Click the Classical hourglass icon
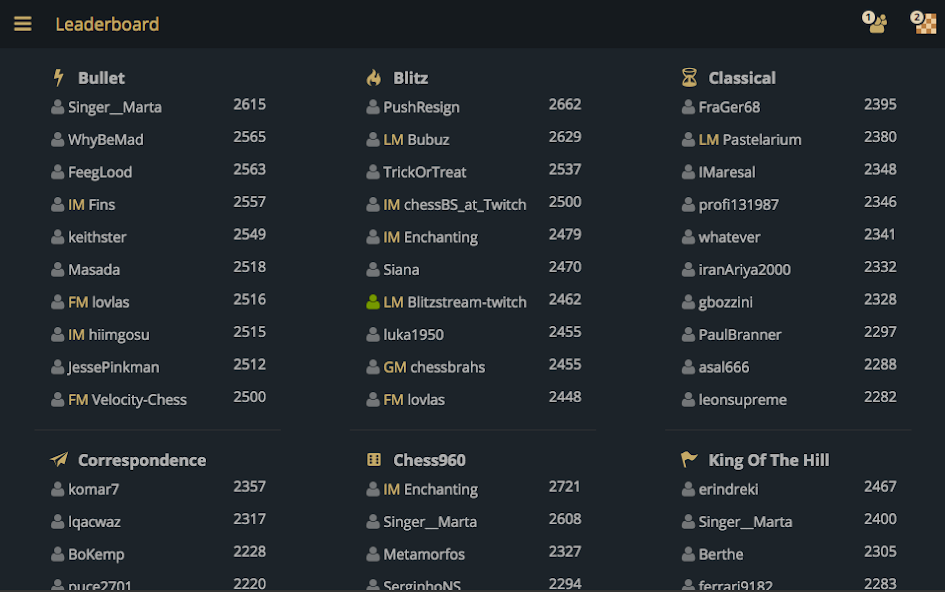This screenshot has width=945, height=592. click(688, 77)
